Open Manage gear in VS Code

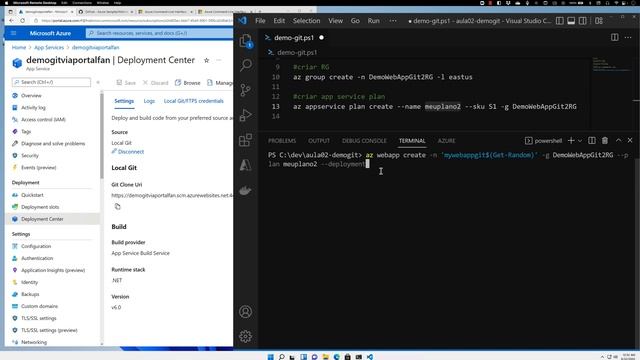(246, 336)
